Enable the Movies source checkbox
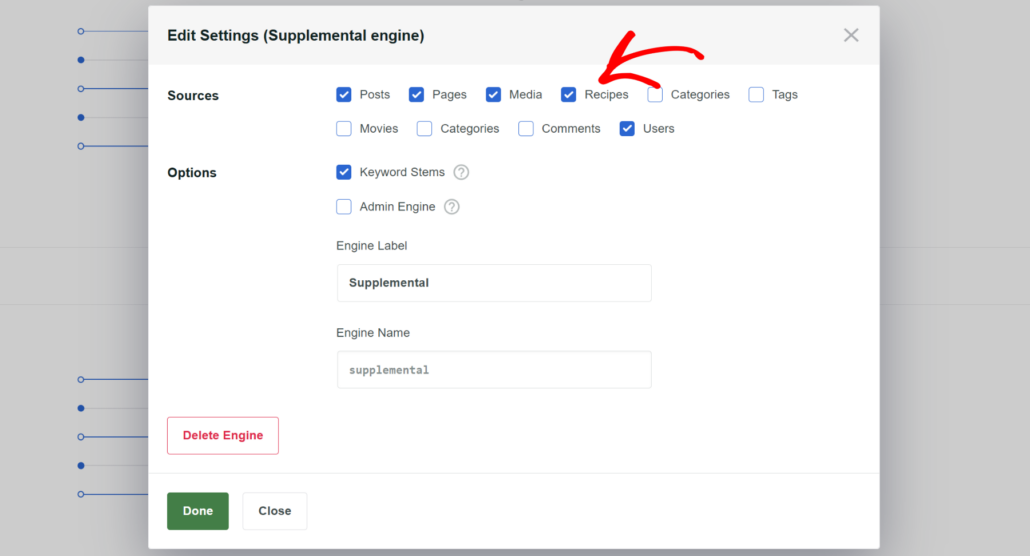1030x556 pixels. (x=344, y=129)
